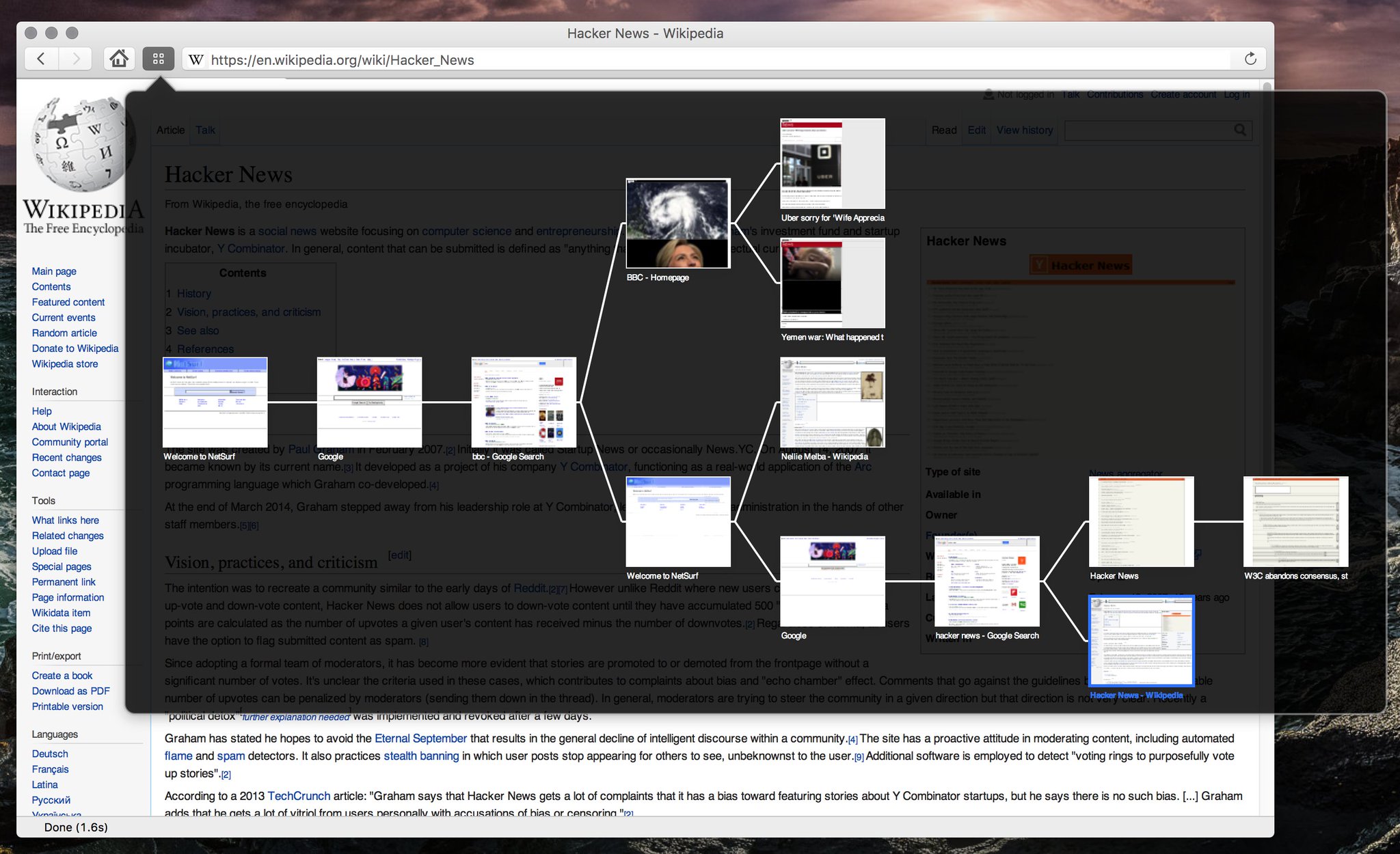Click the Deutsch language link

[x=50, y=754]
